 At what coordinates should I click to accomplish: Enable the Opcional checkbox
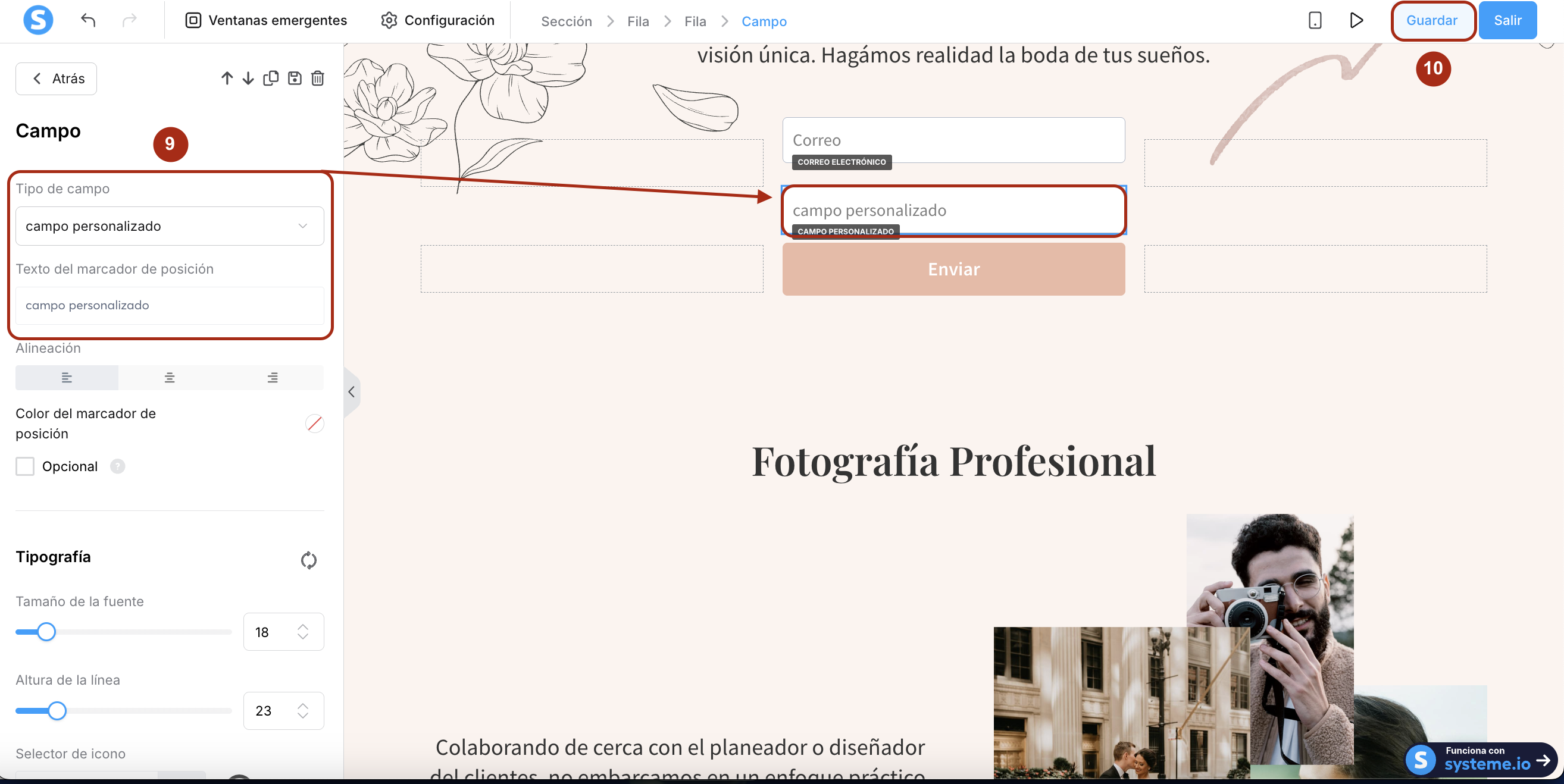[x=25, y=466]
